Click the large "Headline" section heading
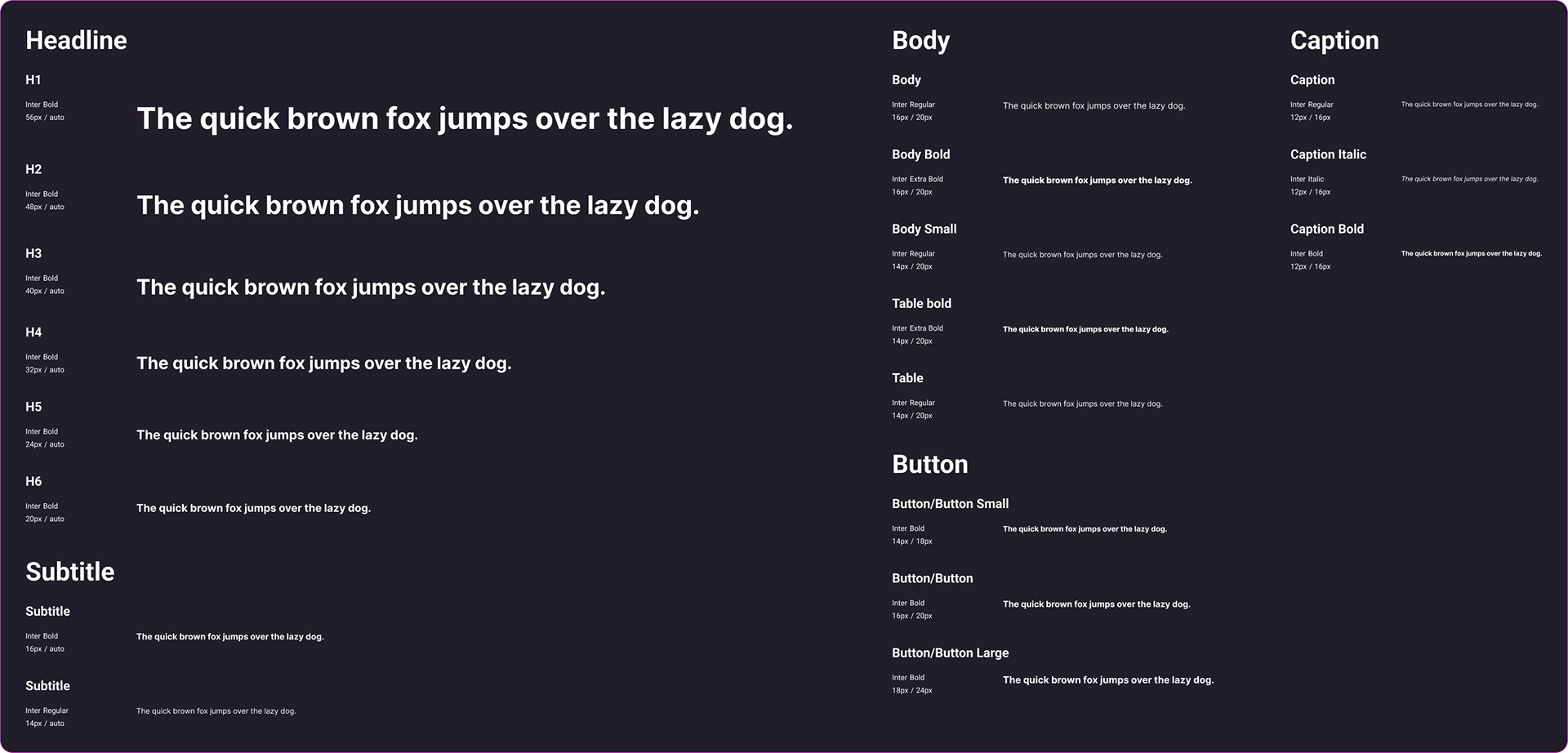 click(x=76, y=41)
